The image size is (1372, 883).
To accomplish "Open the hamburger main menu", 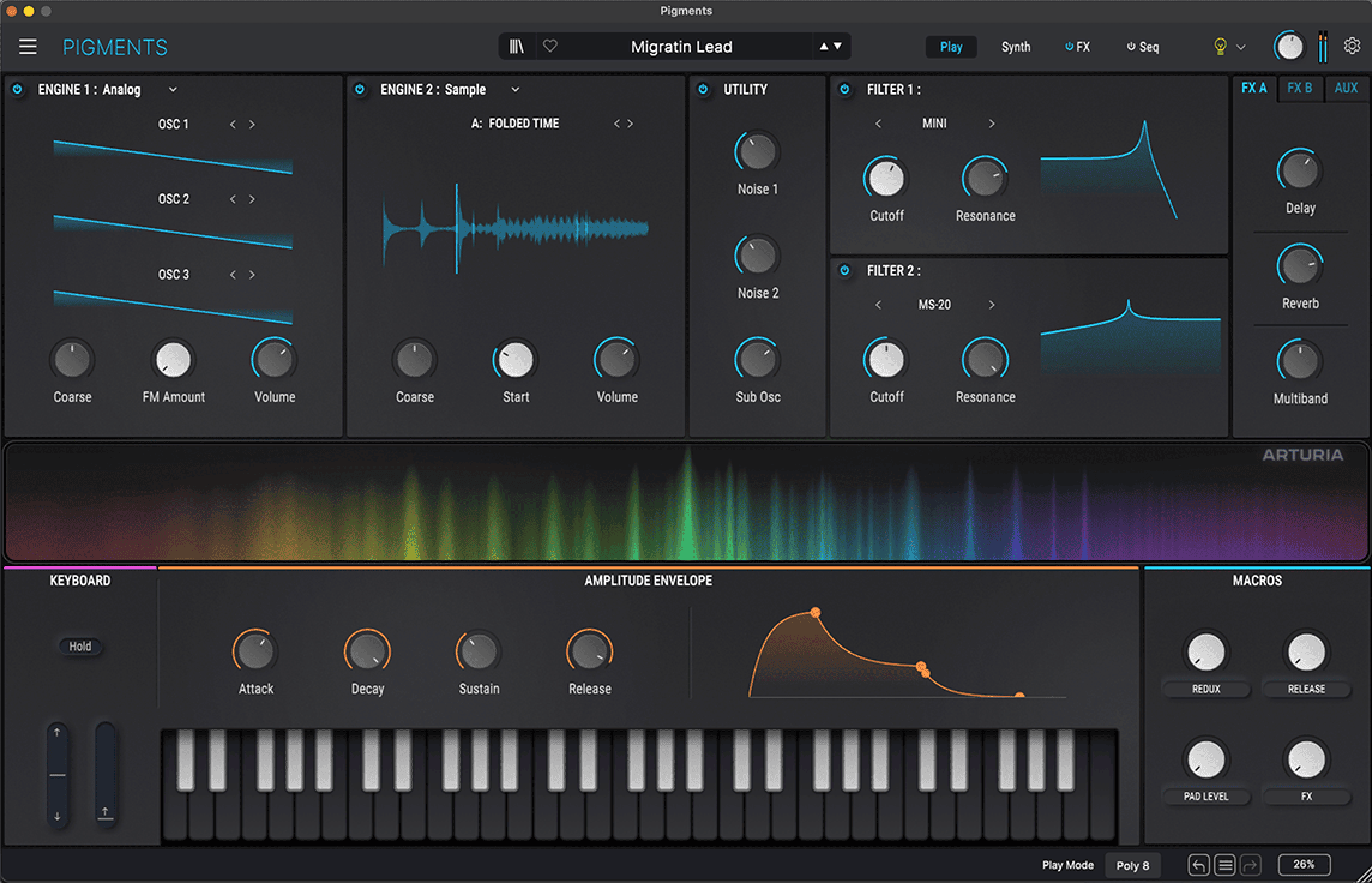I will coord(28,47).
